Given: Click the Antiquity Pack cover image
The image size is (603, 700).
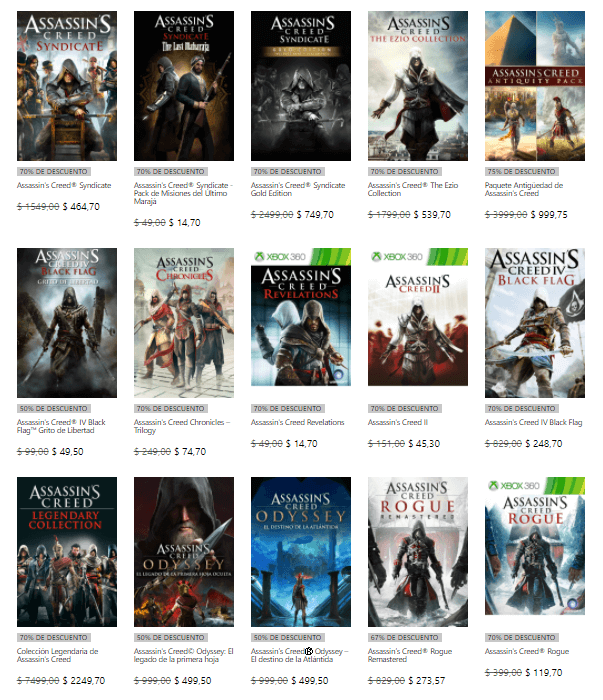Looking at the screenshot, I should (x=535, y=86).
